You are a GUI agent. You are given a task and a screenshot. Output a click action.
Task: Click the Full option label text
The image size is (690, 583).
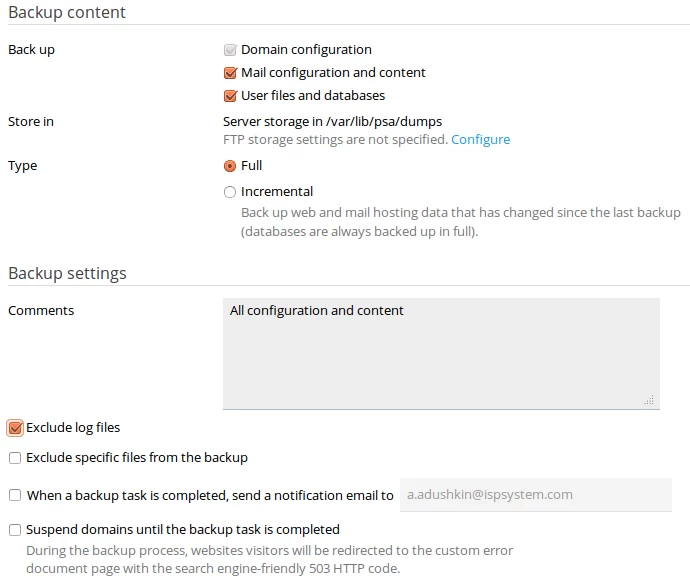click(x=251, y=166)
